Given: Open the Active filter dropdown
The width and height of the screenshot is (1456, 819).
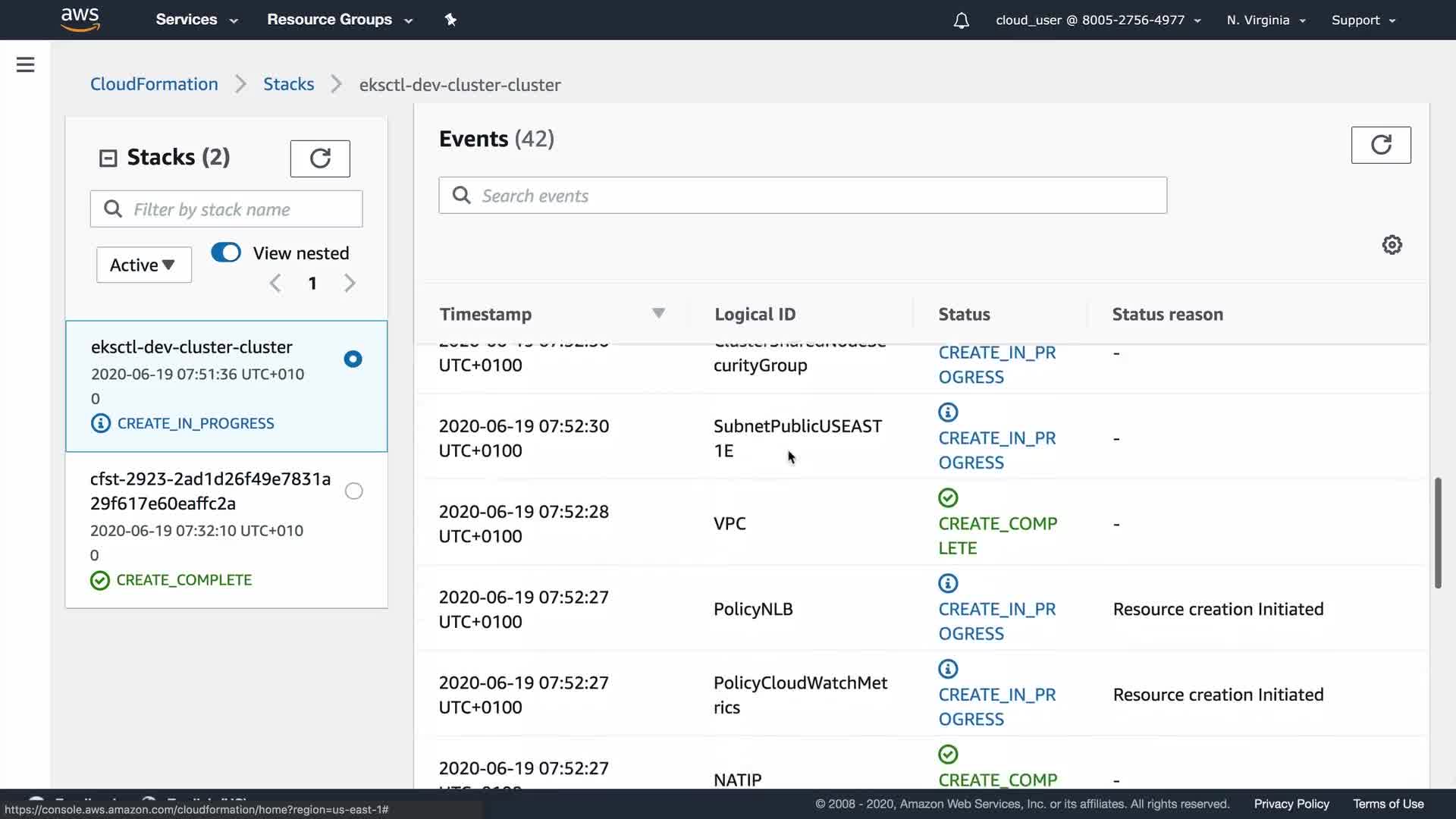Looking at the screenshot, I should pos(143,265).
